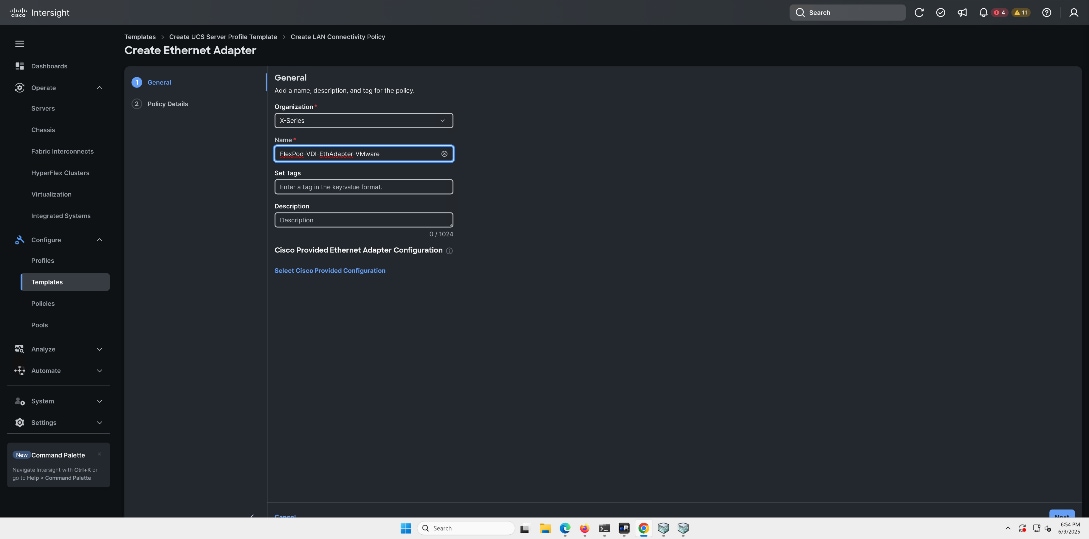Clear the Name field with the X icon
1089x539 pixels.
click(x=444, y=154)
